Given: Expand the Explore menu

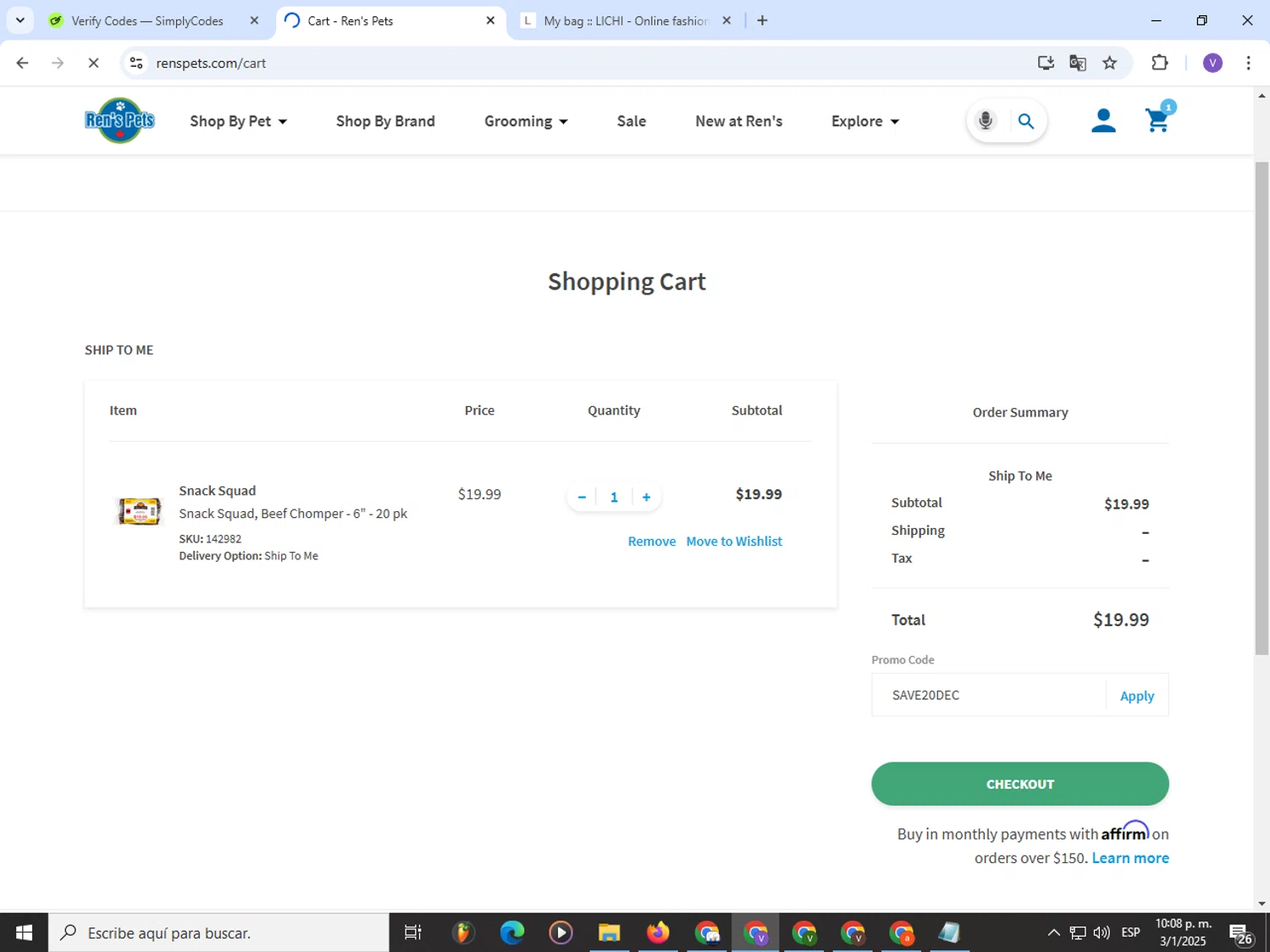Looking at the screenshot, I should coord(864,121).
